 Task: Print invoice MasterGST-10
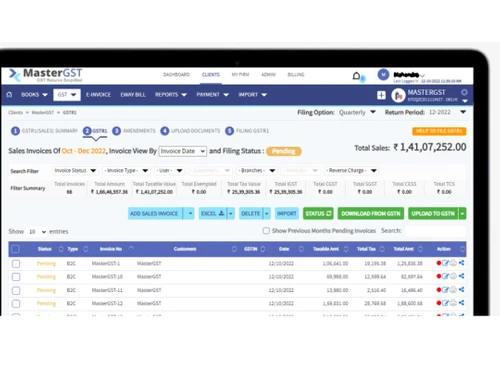[453, 276]
